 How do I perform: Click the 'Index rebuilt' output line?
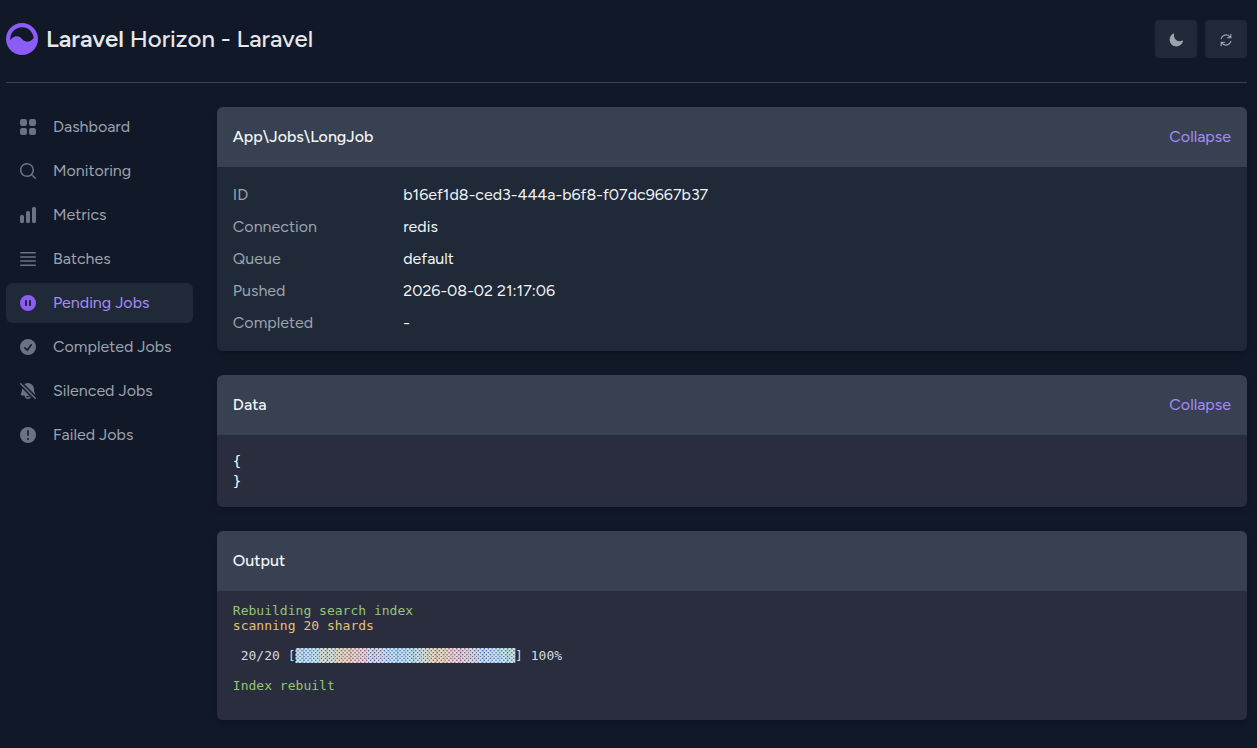point(284,686)
